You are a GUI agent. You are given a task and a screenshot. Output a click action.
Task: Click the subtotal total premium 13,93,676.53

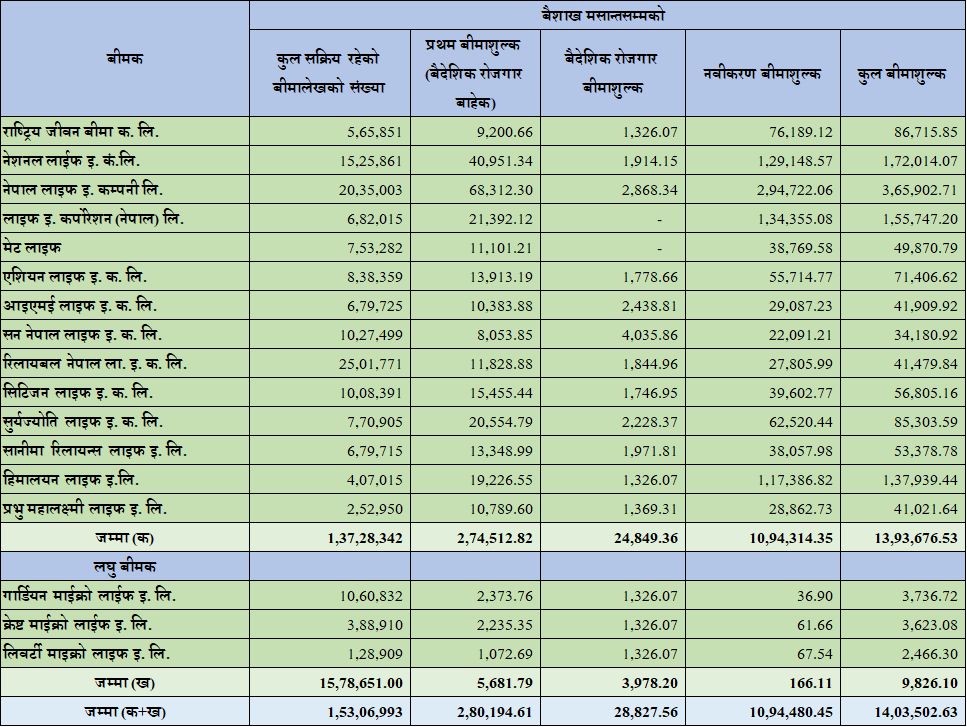click(x=916, y=538)
